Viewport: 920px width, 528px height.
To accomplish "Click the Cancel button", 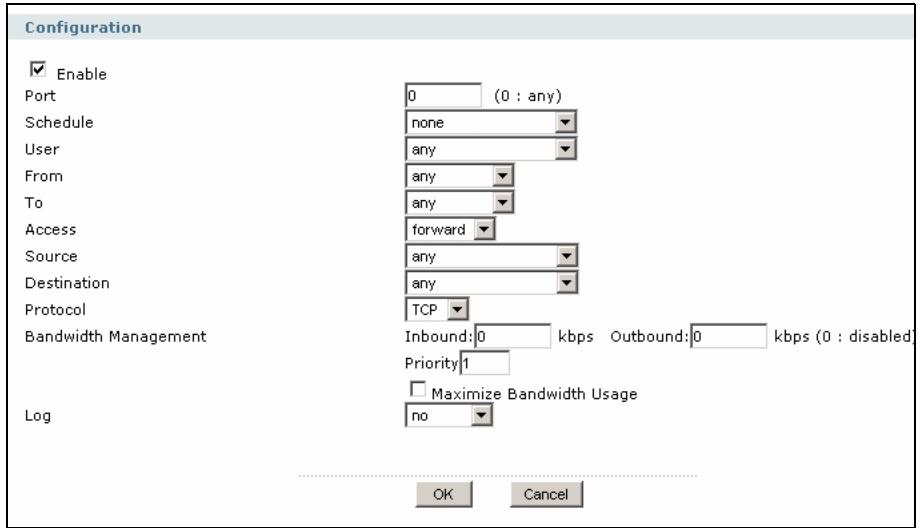I will click(x=546, y=495).
